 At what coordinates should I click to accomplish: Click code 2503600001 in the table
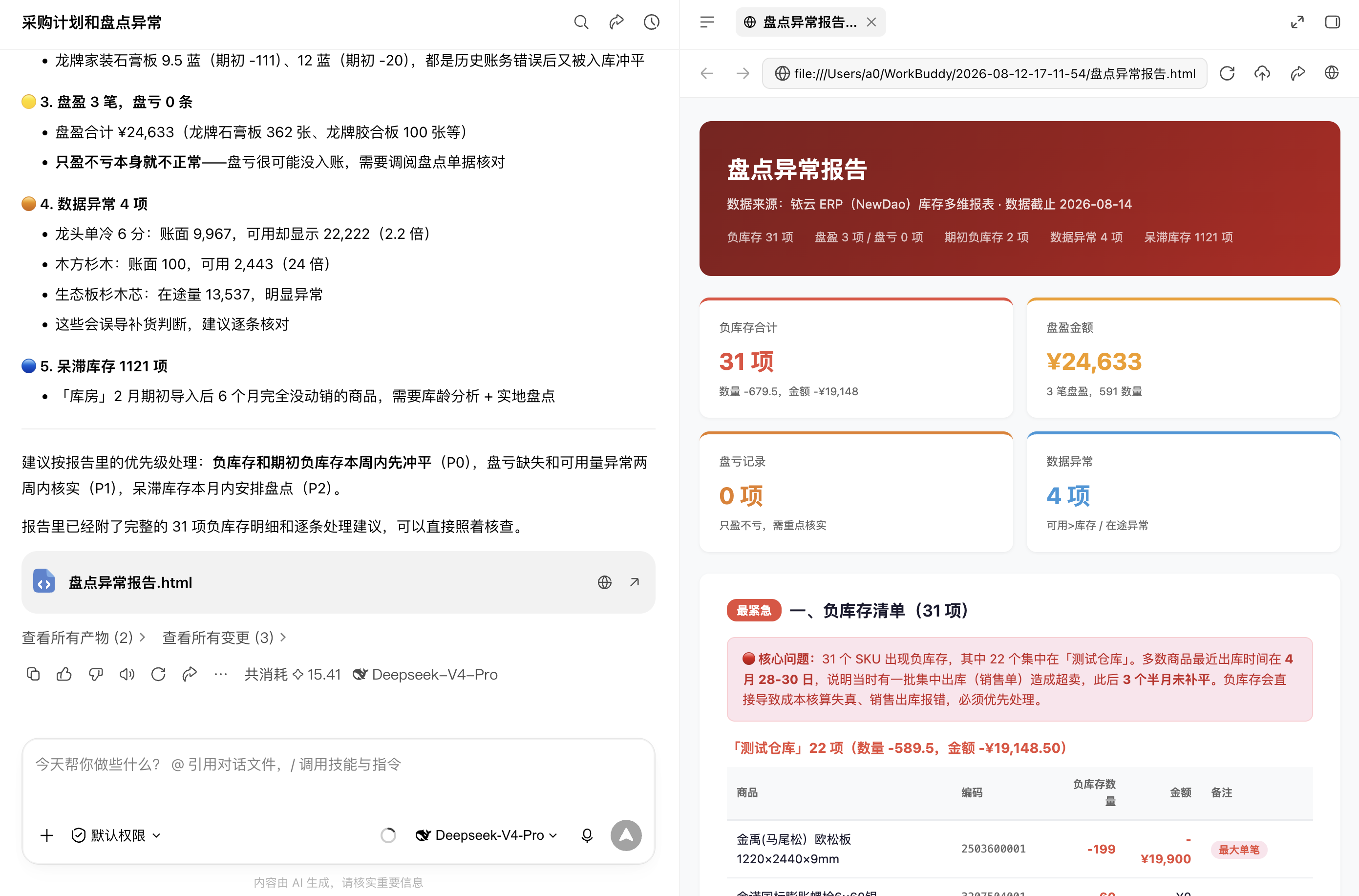(993, 849)
